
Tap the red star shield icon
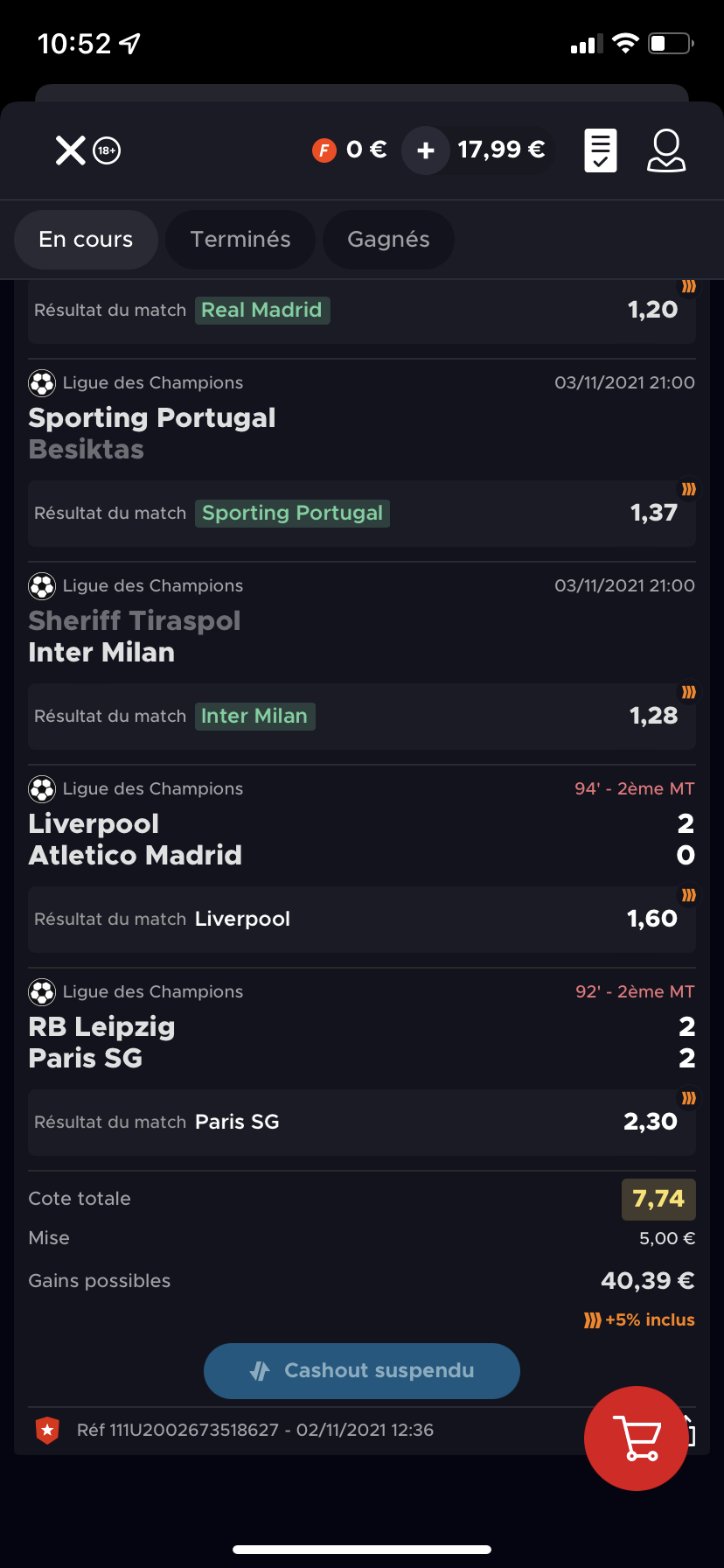tap(47, 1430)
